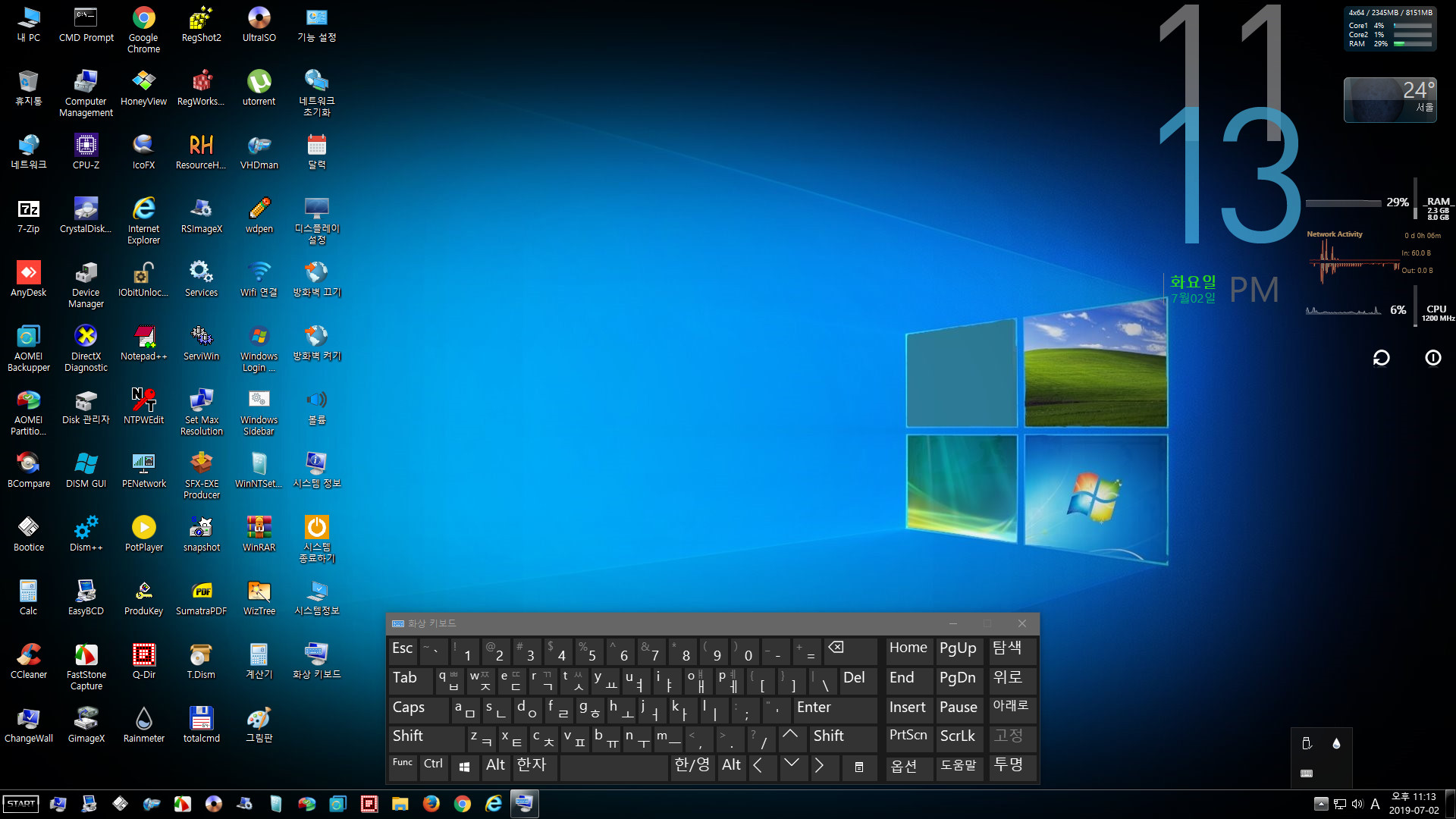The width and height of the screenshot is (1456, 819).
Task: Toggle the left Alt key on keyboard
Action: [x=495, y=766]
